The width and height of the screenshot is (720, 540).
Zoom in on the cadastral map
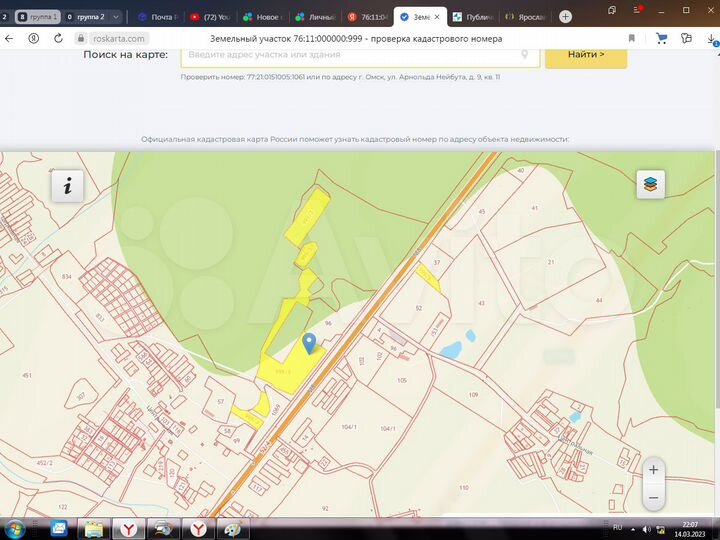653,470
